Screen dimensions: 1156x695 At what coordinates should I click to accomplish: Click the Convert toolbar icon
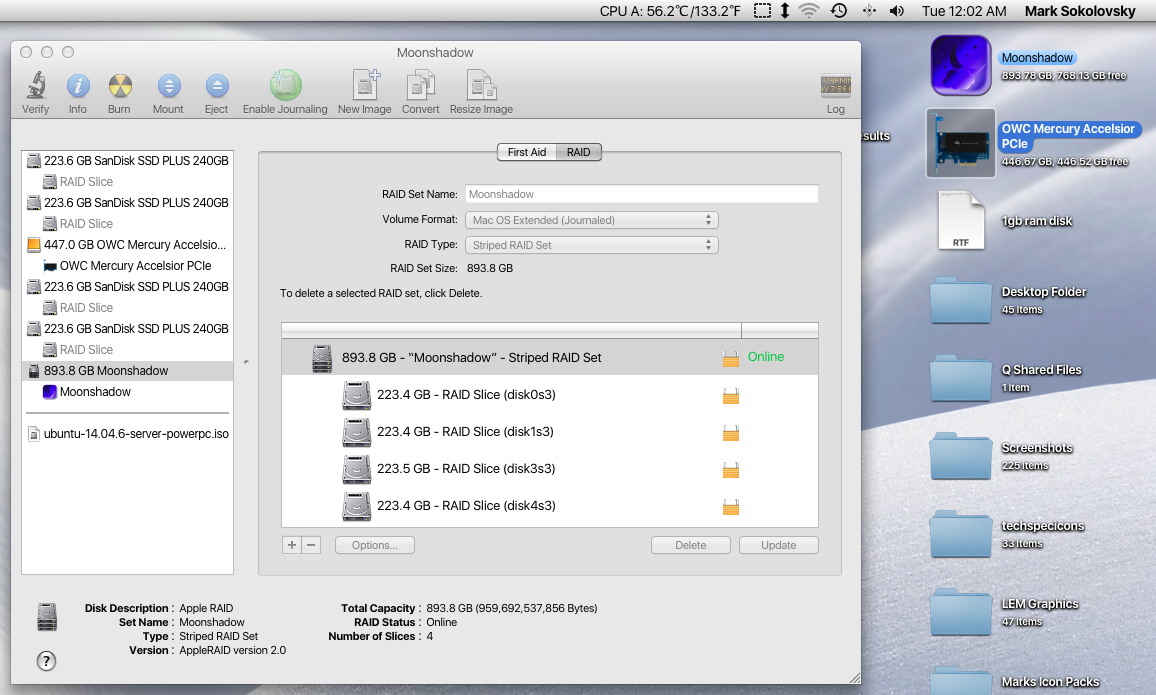(421, 86)
